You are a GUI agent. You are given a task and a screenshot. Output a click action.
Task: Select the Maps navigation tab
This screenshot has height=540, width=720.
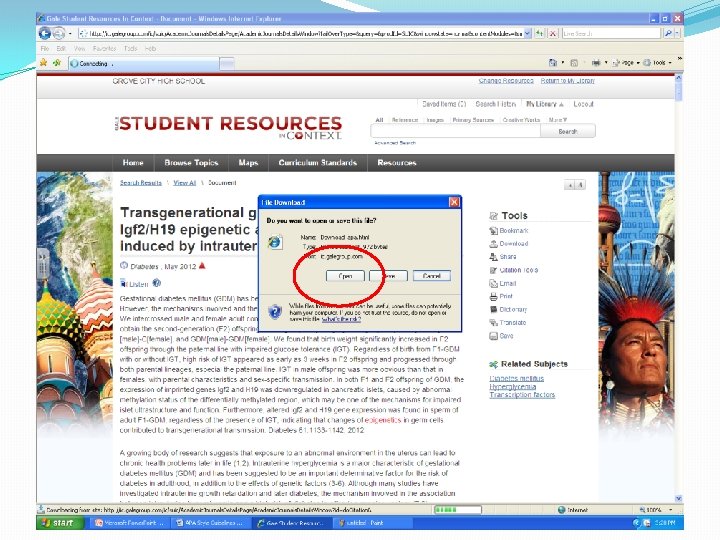(x=248, y=163)
